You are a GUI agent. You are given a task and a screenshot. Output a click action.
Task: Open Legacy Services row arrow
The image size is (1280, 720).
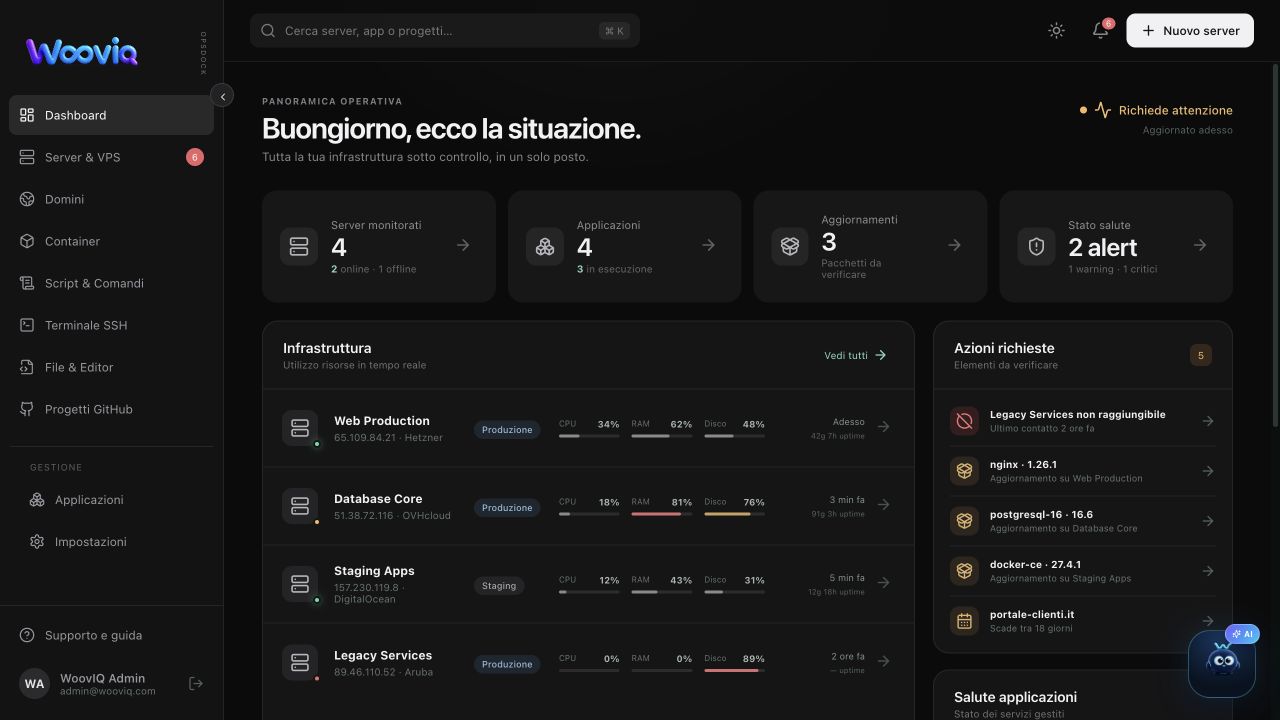[x=883, y=661]
